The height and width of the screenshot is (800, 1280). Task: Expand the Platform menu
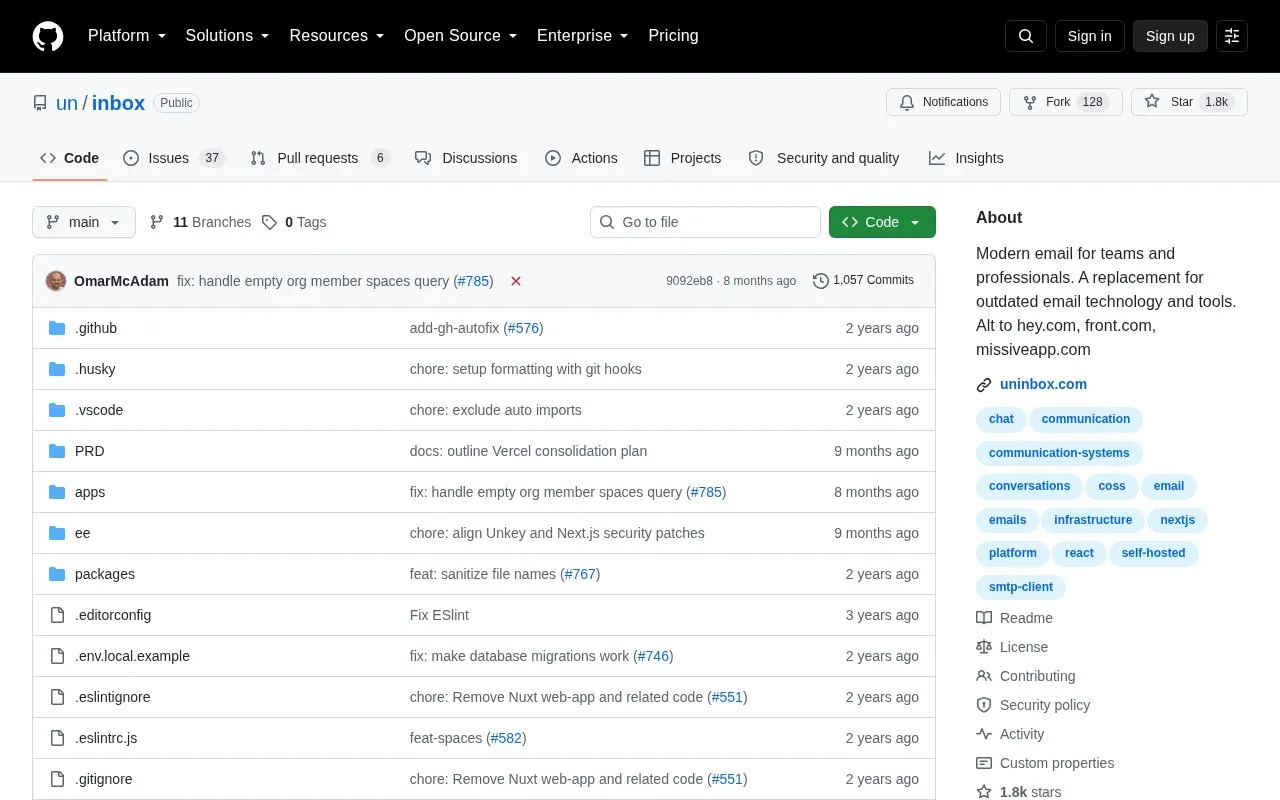point(126,36)
